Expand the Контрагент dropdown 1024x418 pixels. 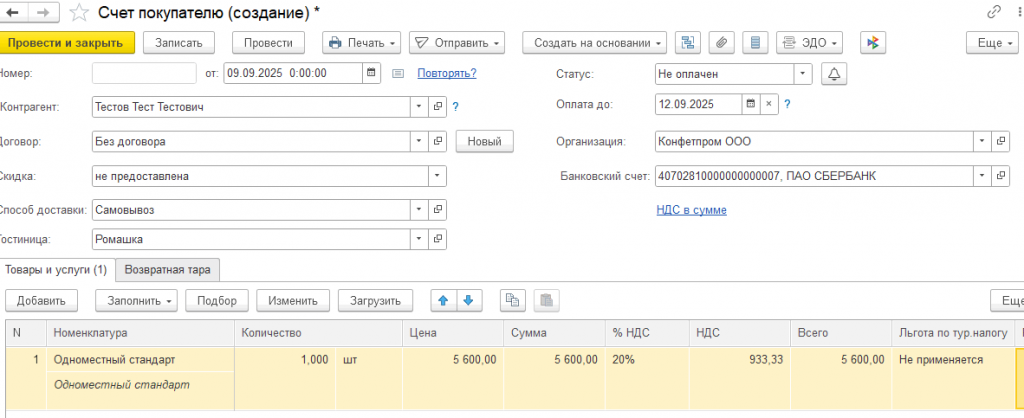(x=419, y=107)
